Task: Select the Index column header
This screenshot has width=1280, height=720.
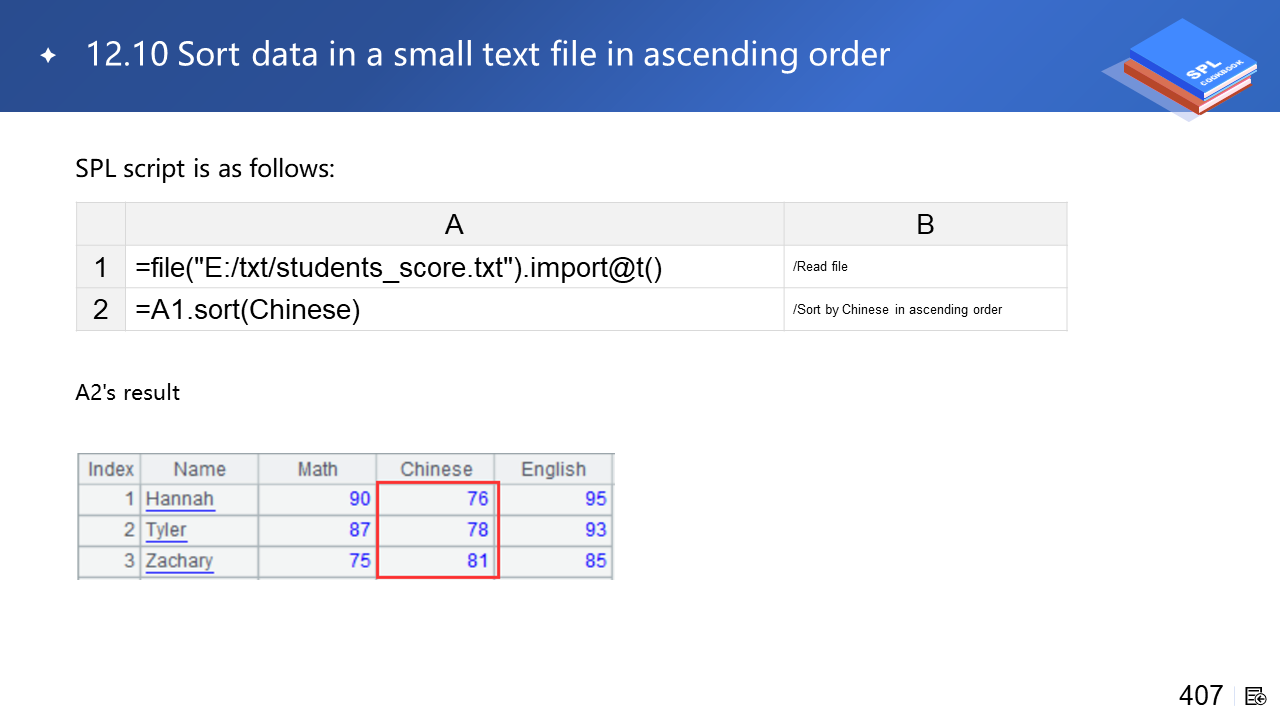Action: coord(110,469)
